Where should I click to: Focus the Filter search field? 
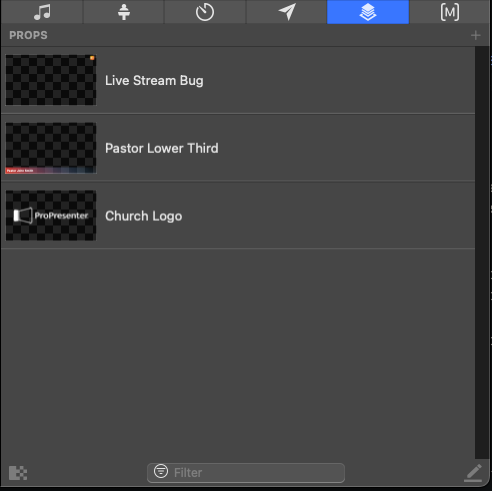246,473
